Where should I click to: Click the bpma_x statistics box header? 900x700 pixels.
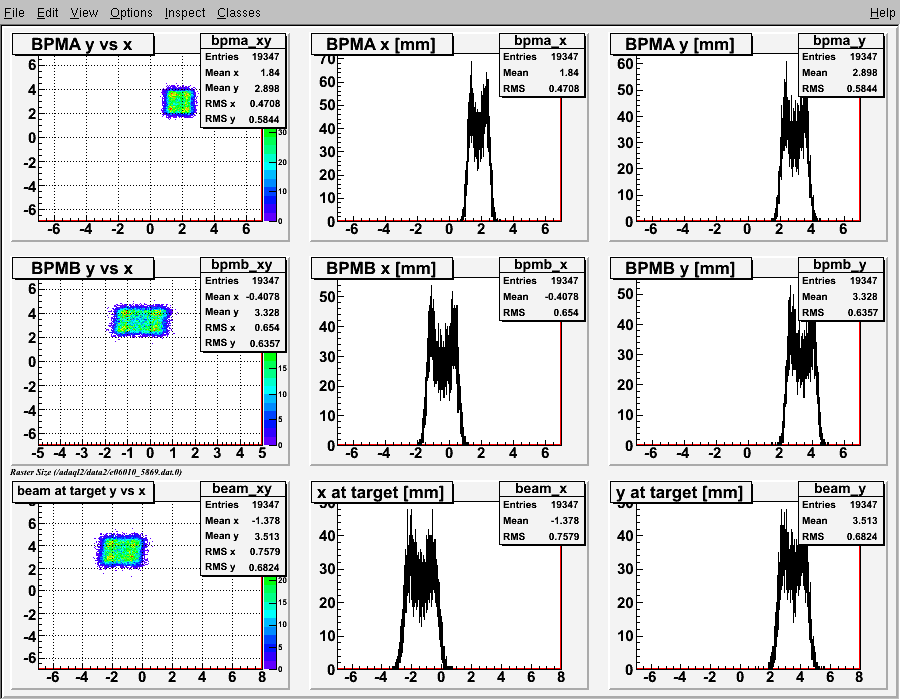click(x=541, y=41)
